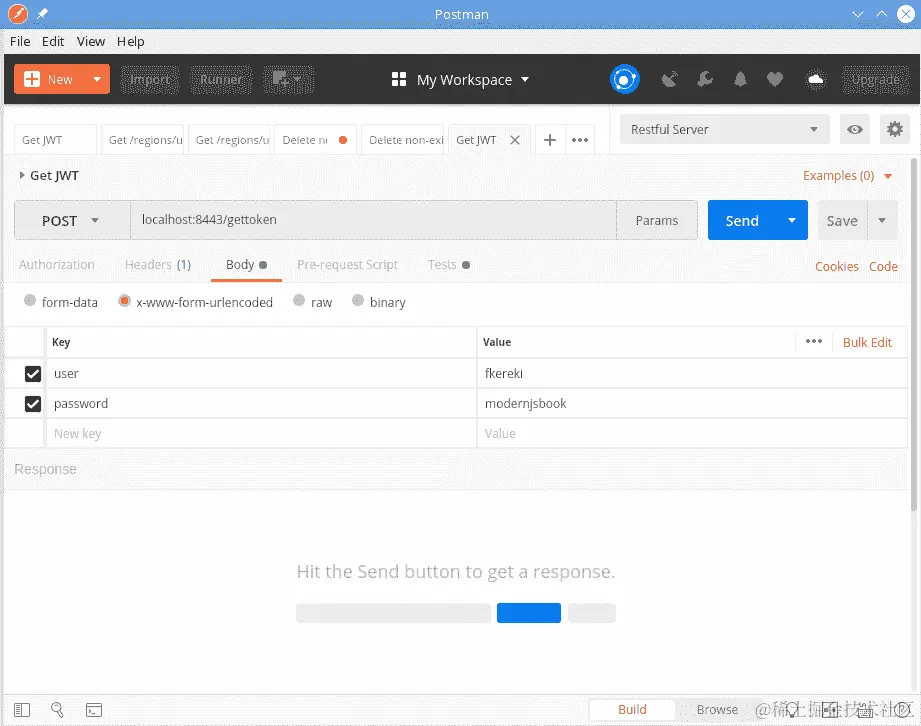The image size is (921, 726).
Task: Click the Params button
Action: 657,220
